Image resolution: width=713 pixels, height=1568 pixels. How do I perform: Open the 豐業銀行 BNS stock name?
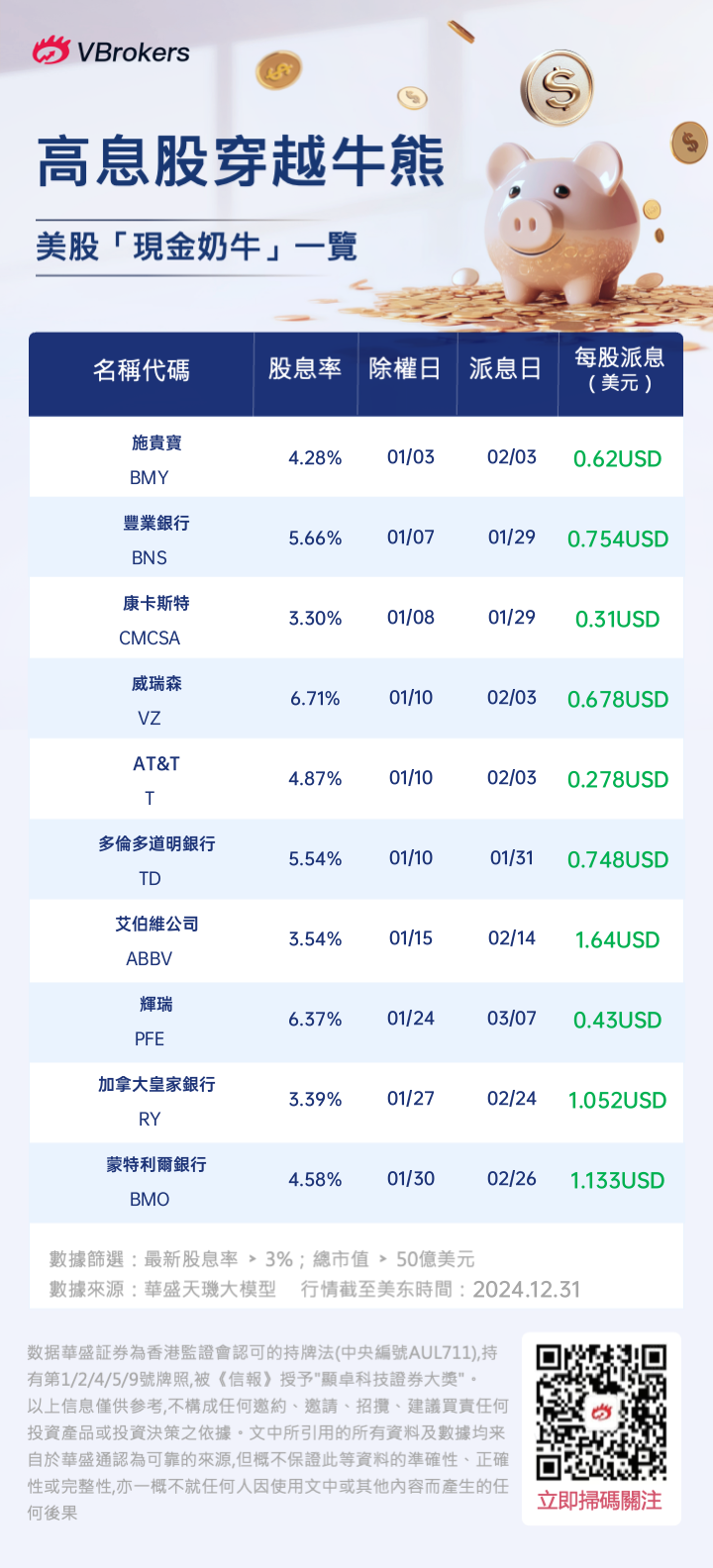tap(156, 523)
